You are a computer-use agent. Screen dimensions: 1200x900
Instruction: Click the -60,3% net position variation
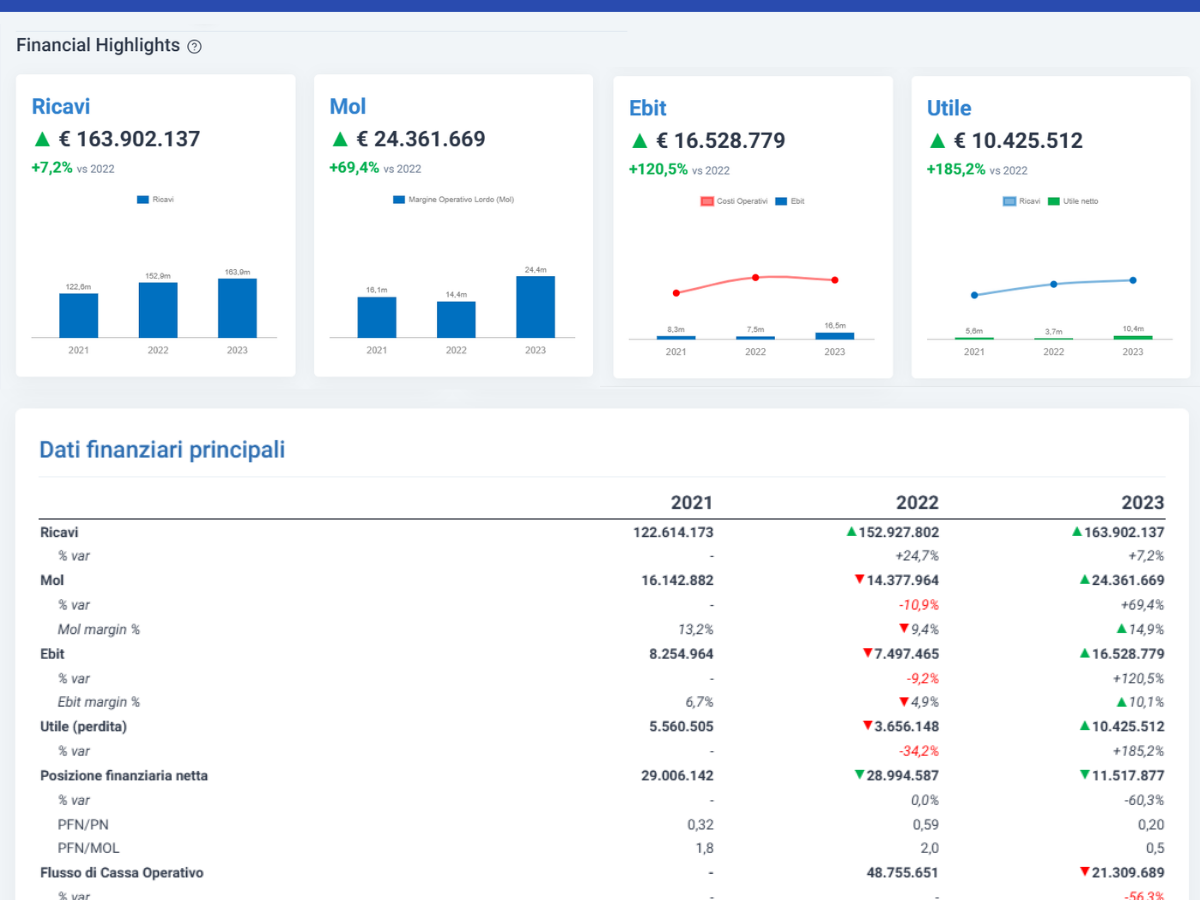[x=1146, y=800]
